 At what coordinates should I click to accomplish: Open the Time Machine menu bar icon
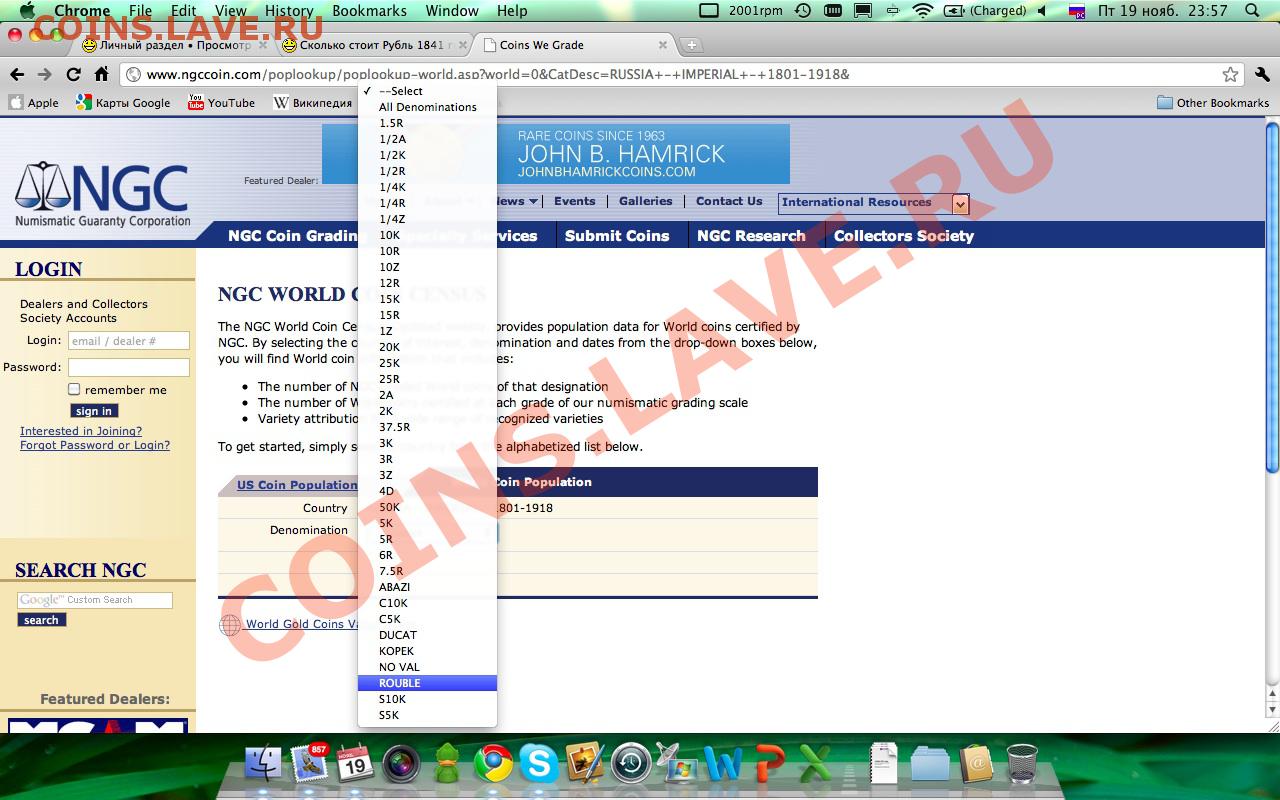(x=802, y=11)
